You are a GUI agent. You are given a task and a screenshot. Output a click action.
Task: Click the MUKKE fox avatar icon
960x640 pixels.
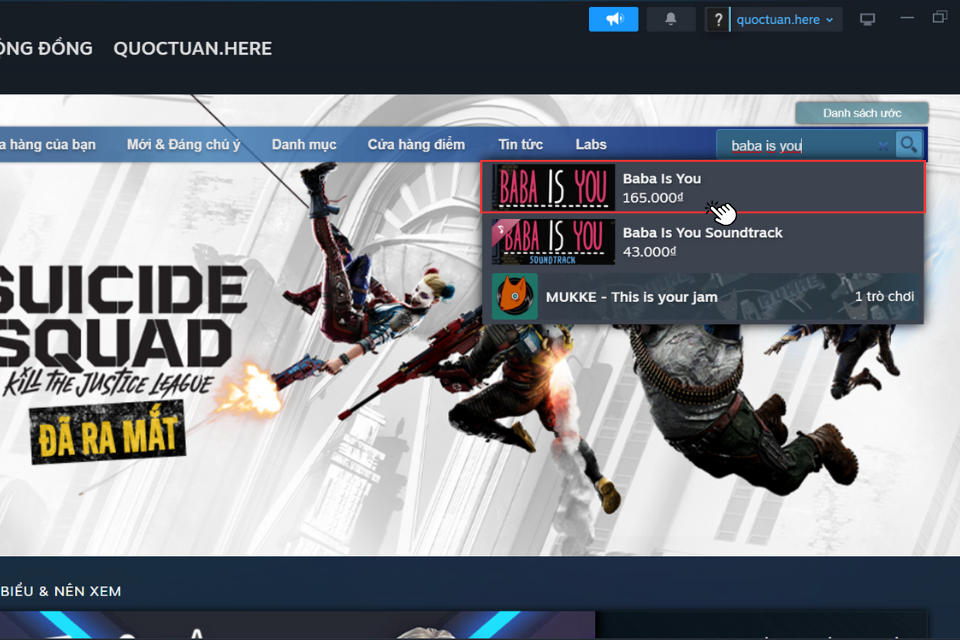point(514,296)
